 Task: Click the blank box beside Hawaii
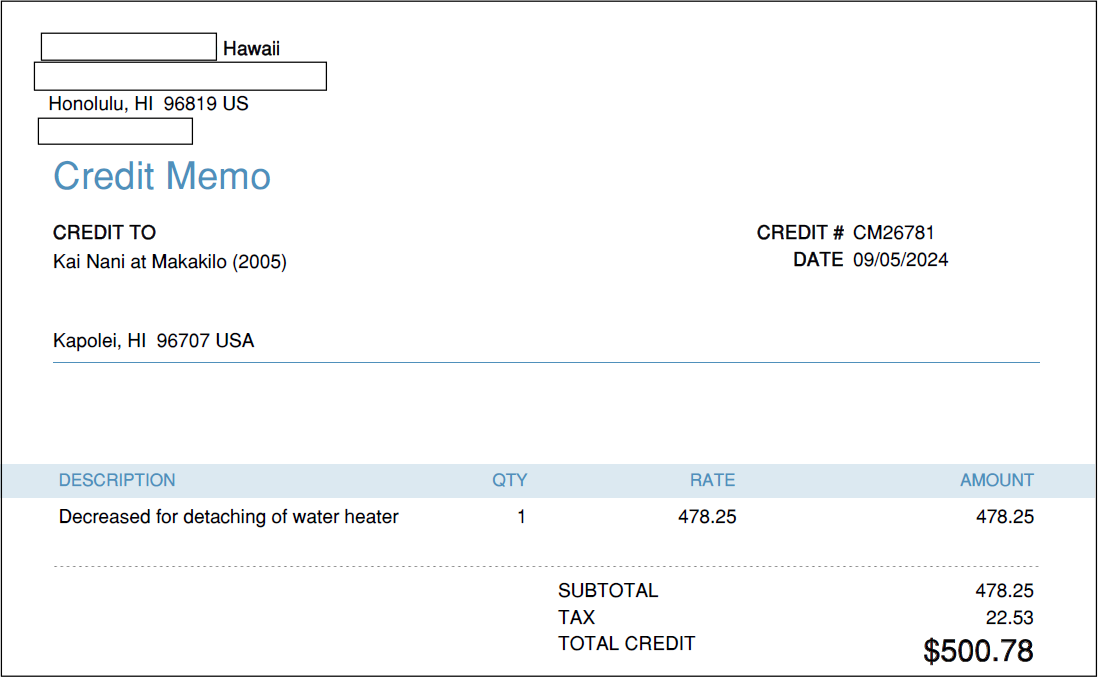128,47
